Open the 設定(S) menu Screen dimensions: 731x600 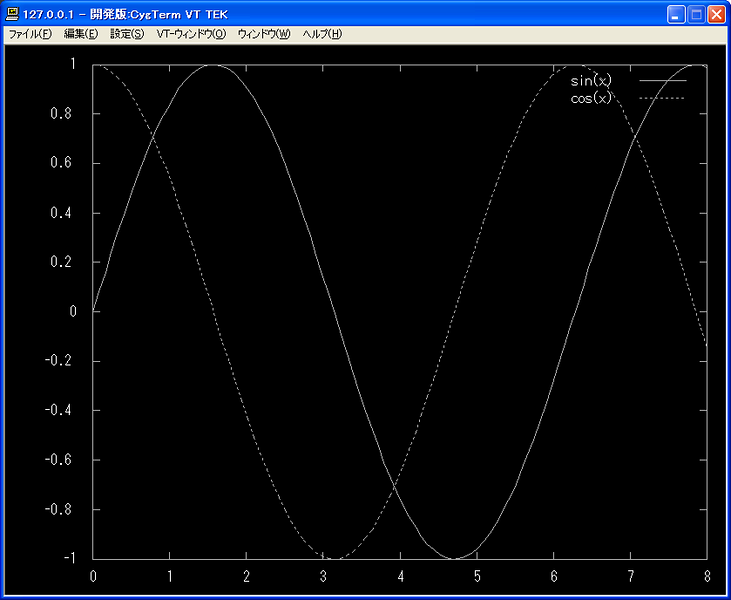(x=127, y=34)
